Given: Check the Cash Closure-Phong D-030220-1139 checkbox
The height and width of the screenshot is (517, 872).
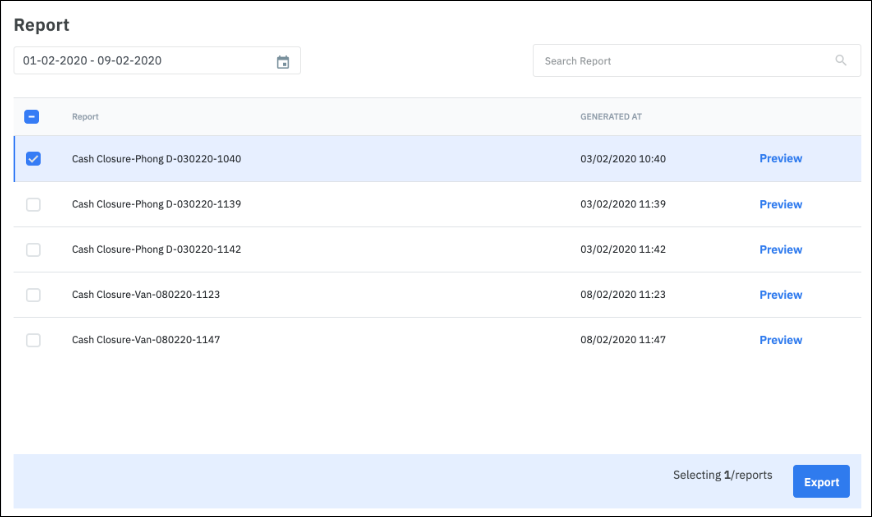Looking at the screenshot, I should (33, 205).
